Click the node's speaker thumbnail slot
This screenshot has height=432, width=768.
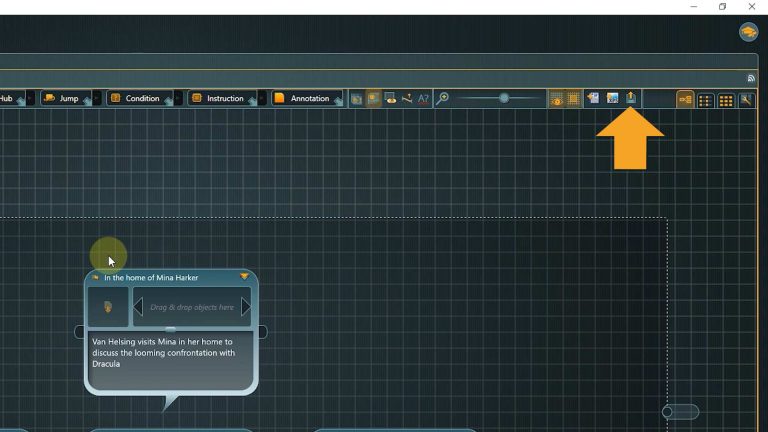[x=108, y=307]
